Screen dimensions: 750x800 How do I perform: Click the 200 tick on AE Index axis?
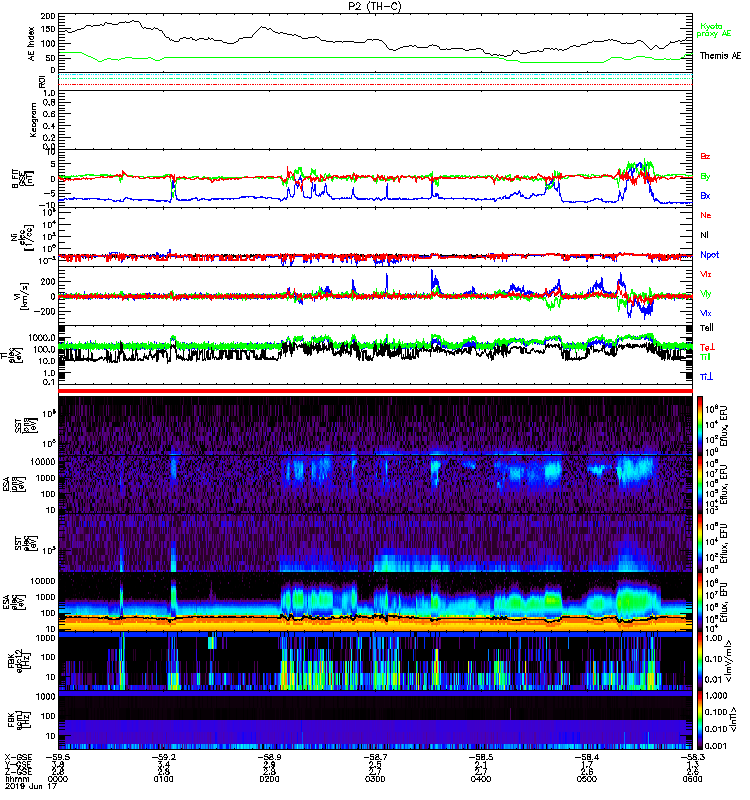(48, 17)
